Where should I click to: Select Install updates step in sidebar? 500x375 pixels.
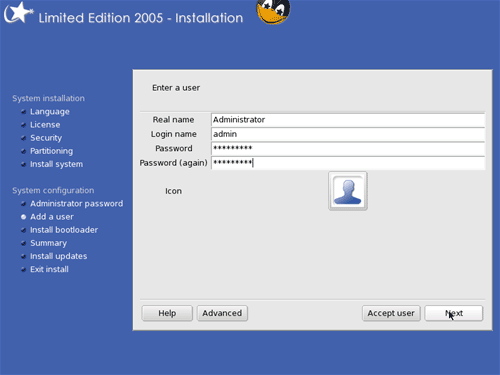59,256
